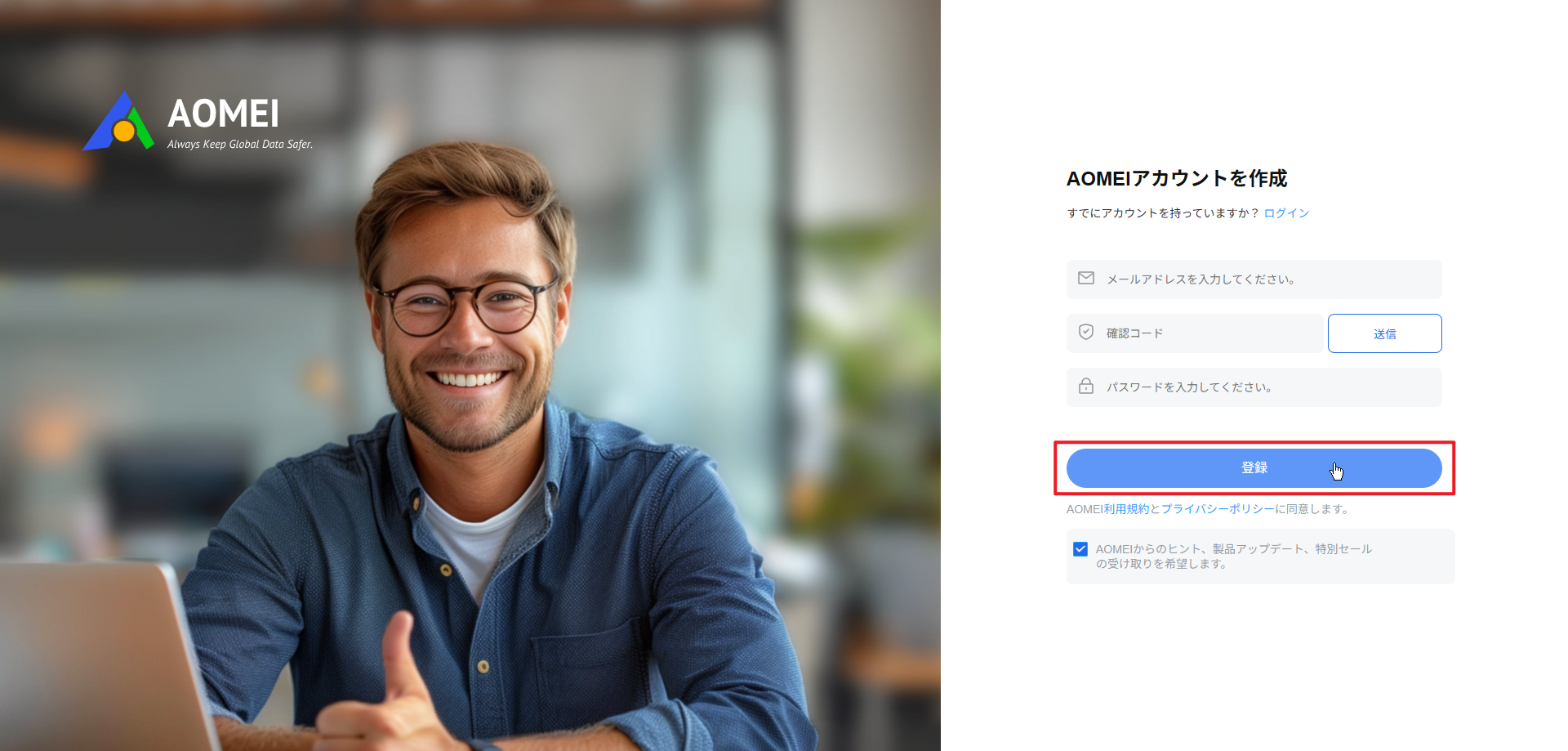Image resolution: width=1568 pixels, height=751 pixels.
Task: Click the 'Always Keep Global Data Safer' tagline
Action: [240, 145]
